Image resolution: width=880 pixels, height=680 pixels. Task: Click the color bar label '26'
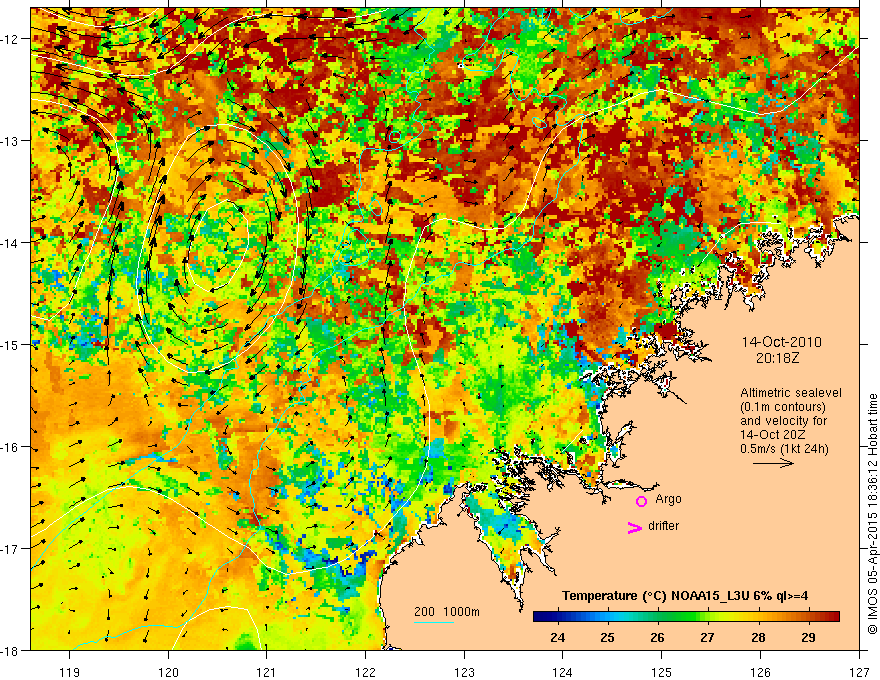coord(657,638)
